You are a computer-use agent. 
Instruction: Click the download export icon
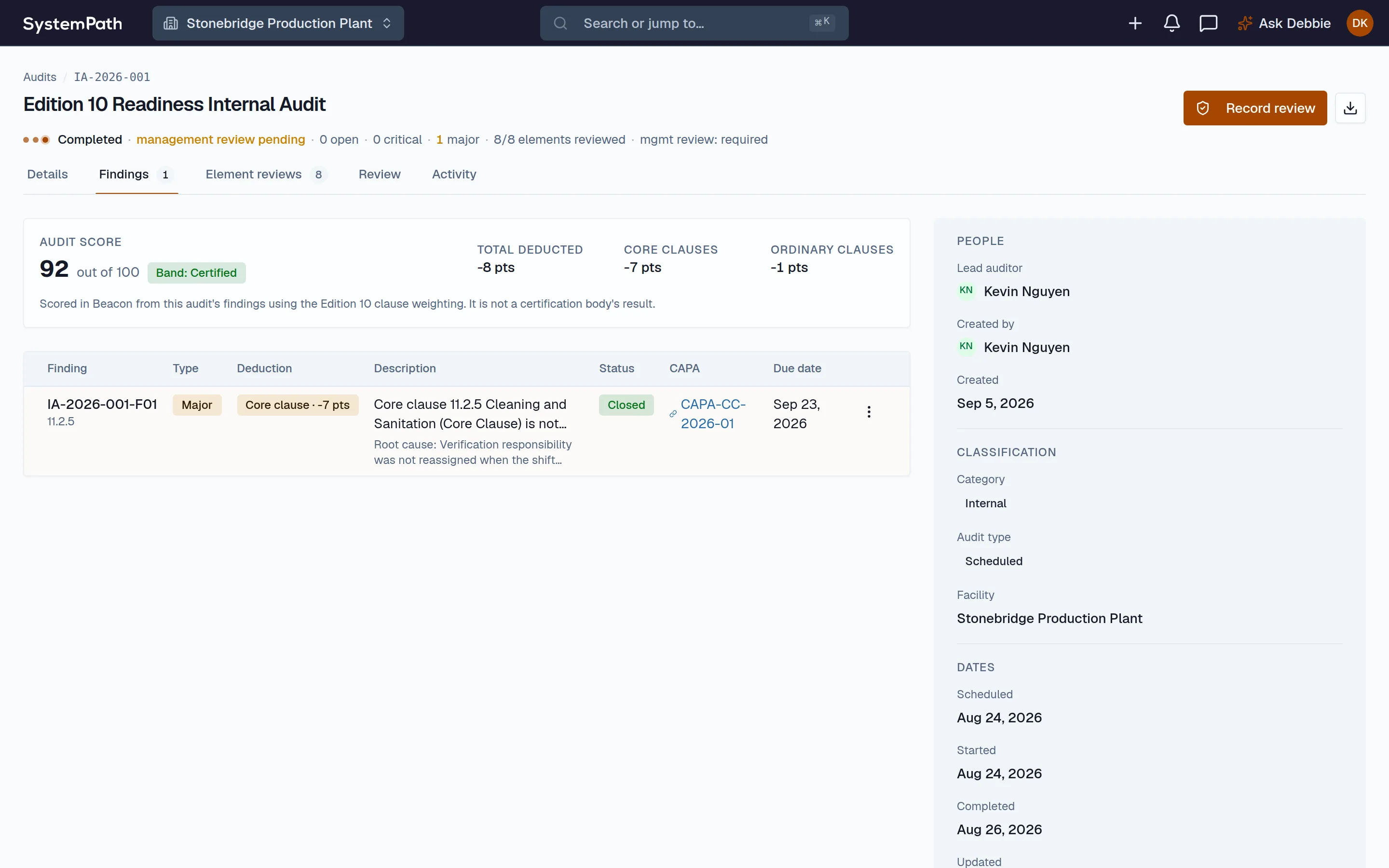point(1350,108)
